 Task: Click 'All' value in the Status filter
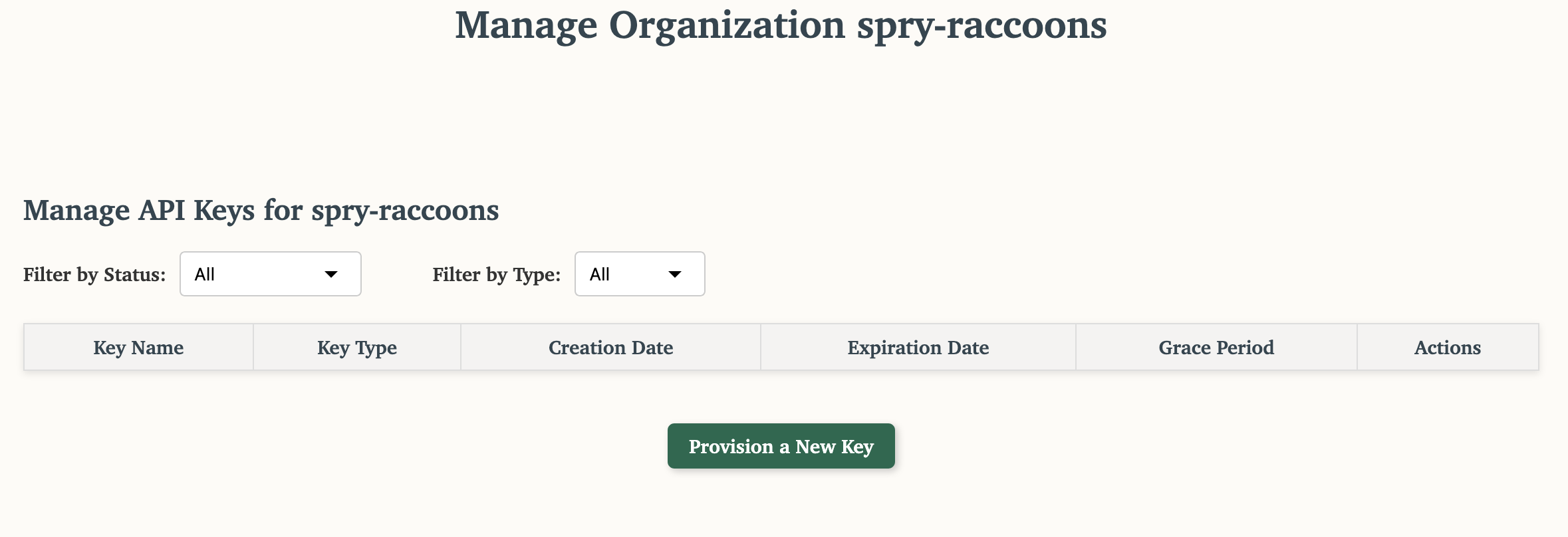click(205, 274)
